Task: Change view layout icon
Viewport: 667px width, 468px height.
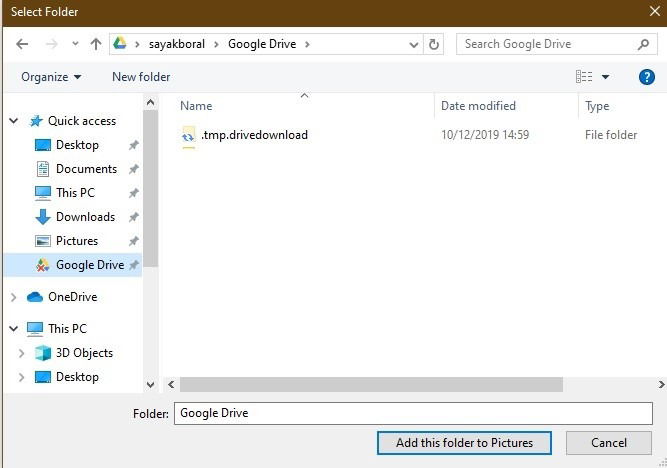Action: 584,77
